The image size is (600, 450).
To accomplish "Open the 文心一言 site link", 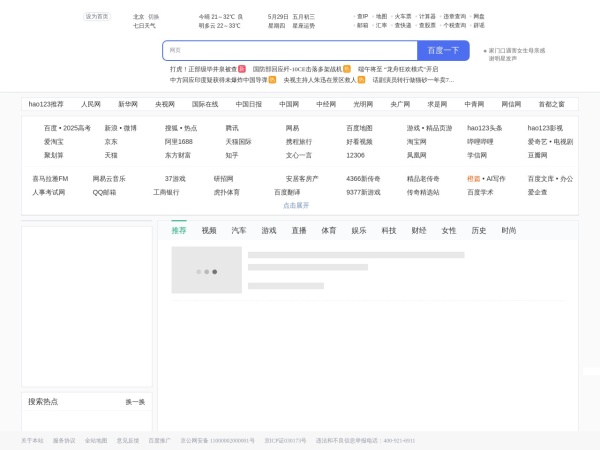I will [299, 155].
